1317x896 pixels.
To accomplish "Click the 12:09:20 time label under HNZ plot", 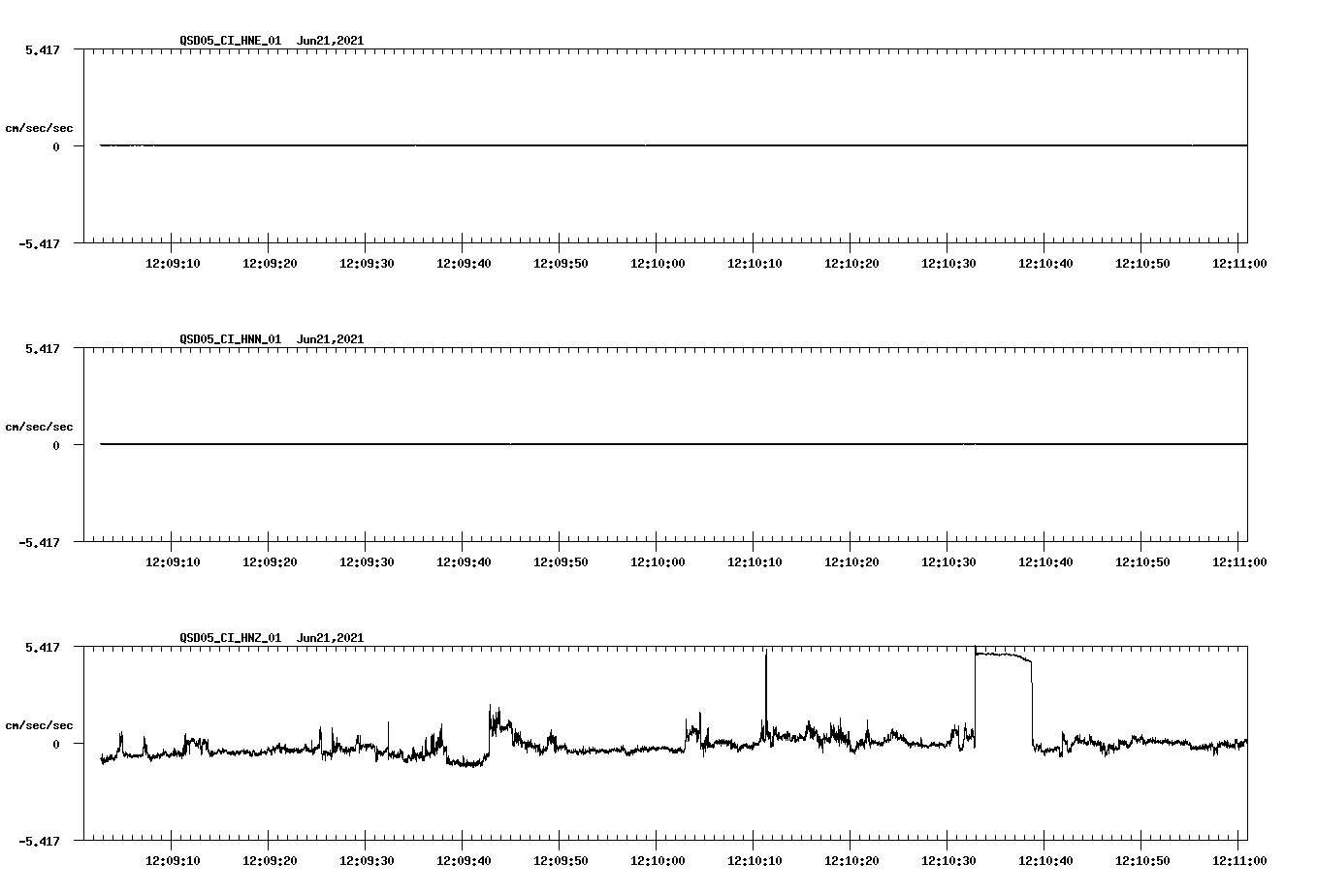I will pos(270,860).
